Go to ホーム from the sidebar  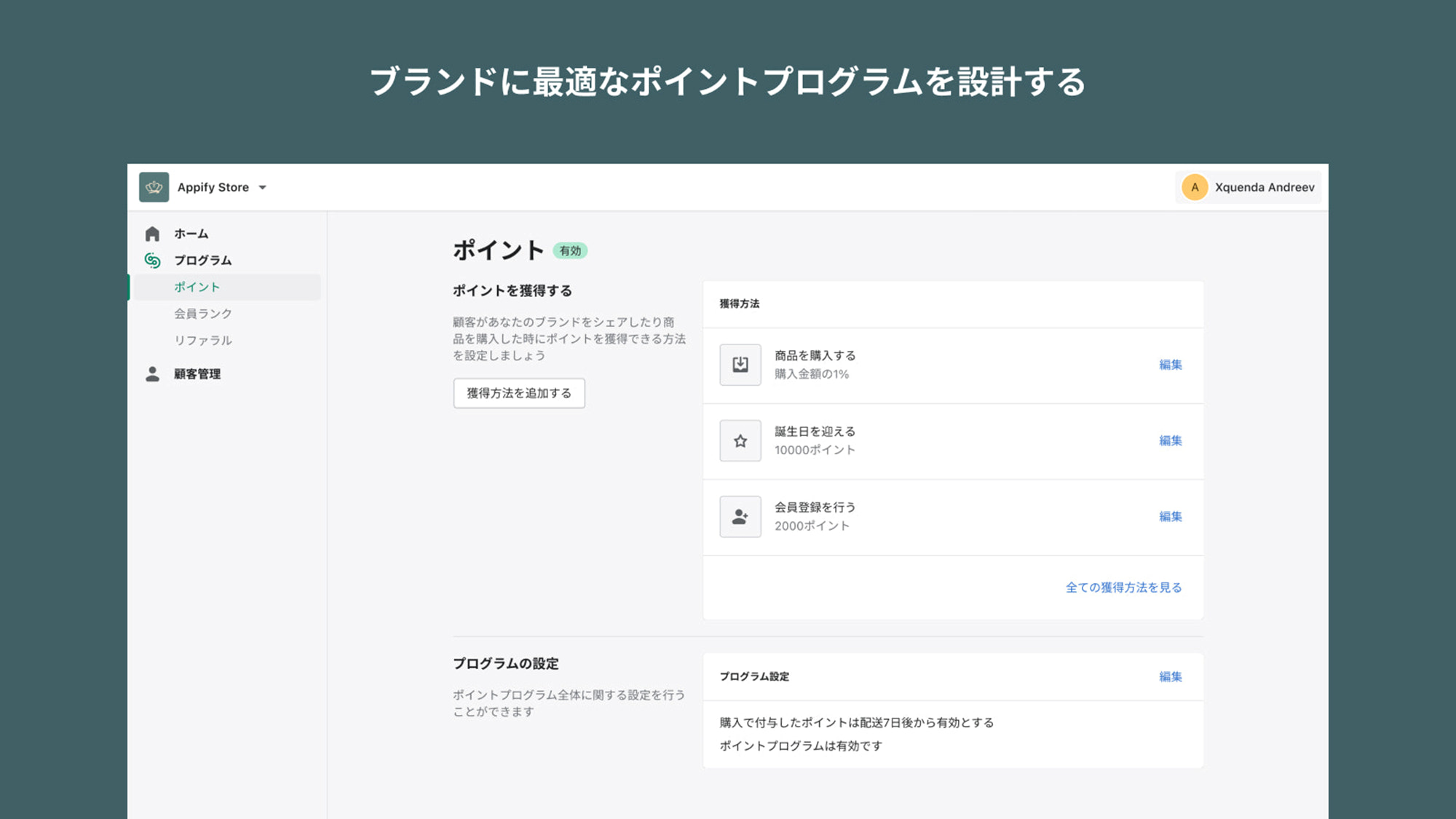pyautogui.click(x=190, y=234)
